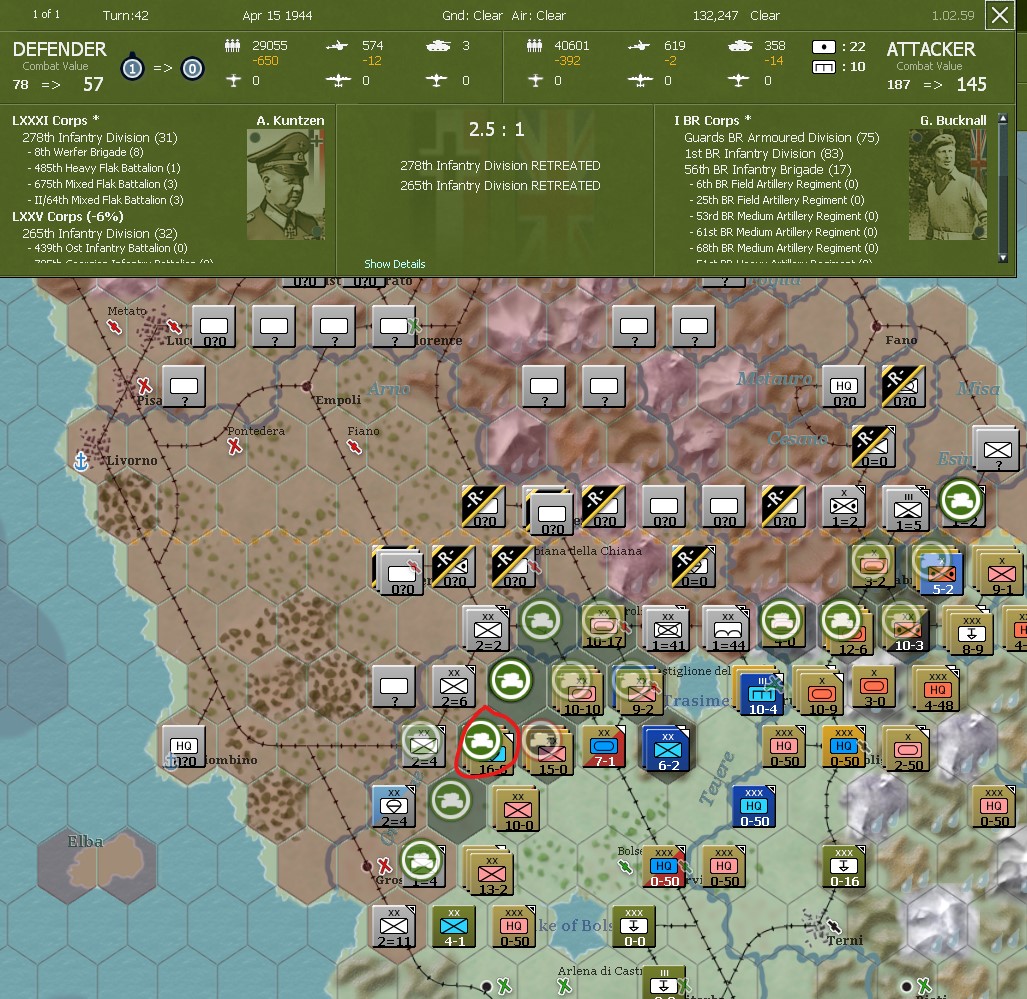Select the German 2=6 infantry division
The height and width of the screenshot is (999, 1027).
pos(453,687)
